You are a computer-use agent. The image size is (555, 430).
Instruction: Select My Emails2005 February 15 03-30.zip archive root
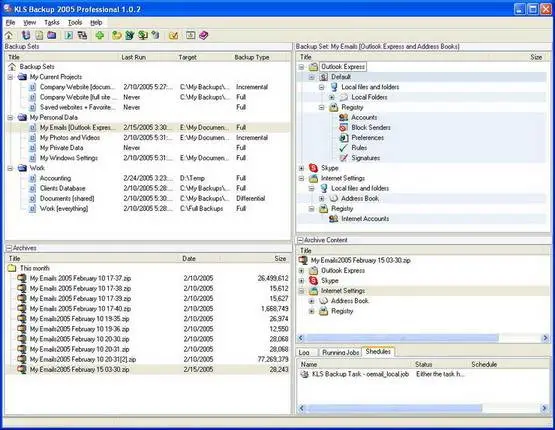click(360, 260)
